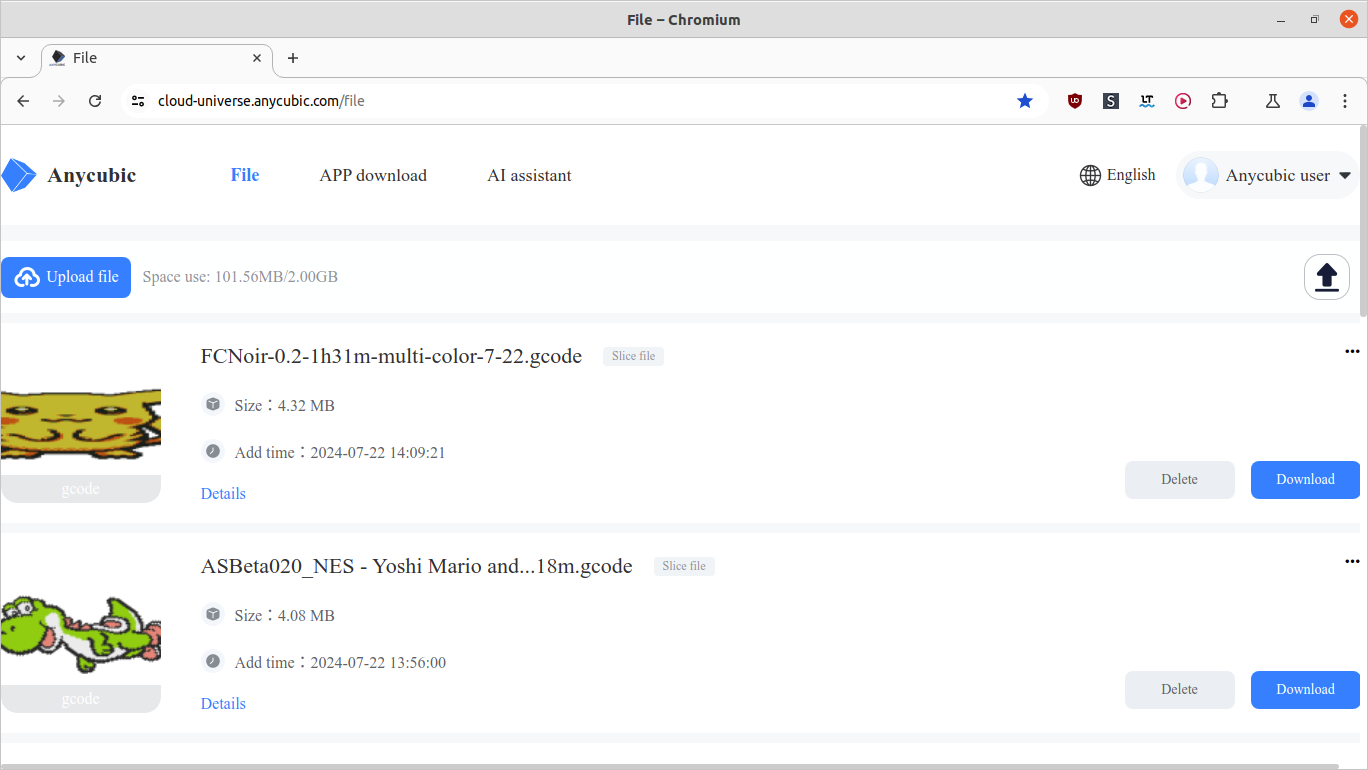Switch to the File menu item

coord(245,175)
